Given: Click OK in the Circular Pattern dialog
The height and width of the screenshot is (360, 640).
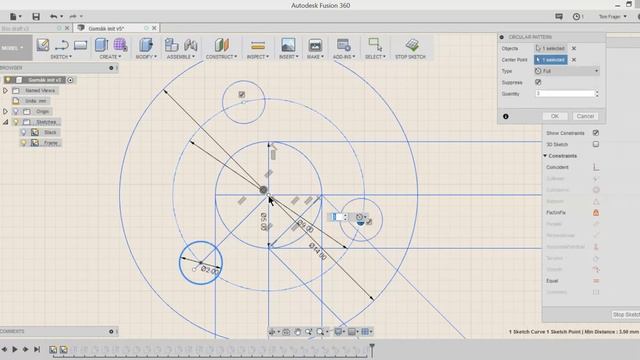Looking at the screenshot, I should pos(555,116).
